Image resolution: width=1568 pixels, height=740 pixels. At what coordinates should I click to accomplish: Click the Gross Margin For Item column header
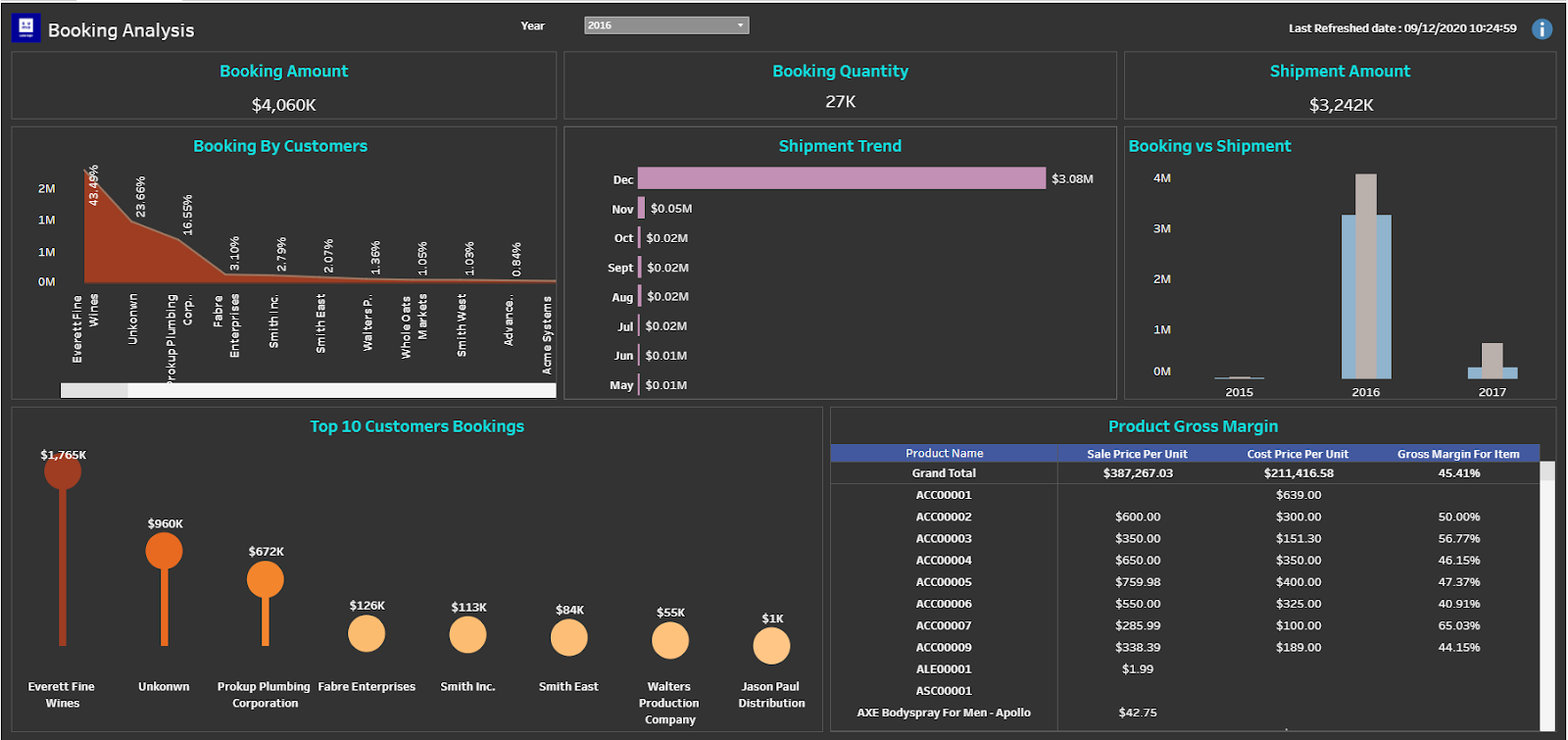pyautogui.click(x=1458, y=454)
